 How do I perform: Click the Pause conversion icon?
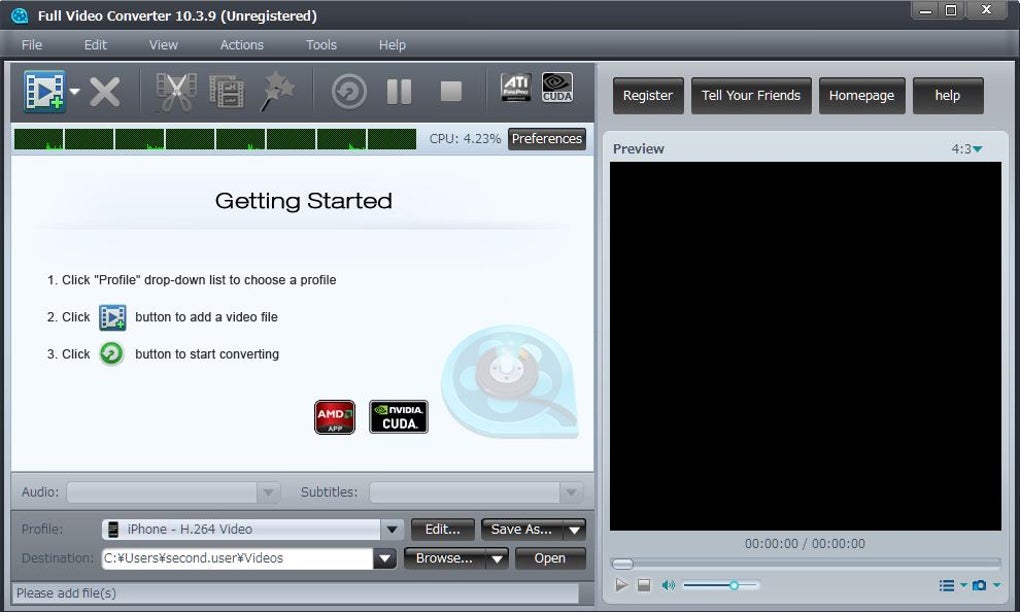[399, 92]
